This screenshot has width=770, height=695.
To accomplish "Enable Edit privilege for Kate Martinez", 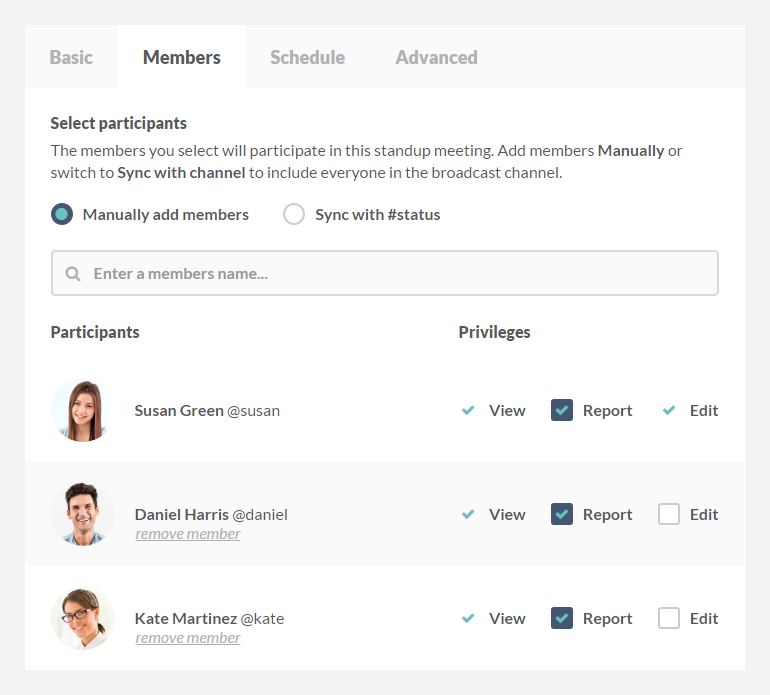I will (669, 618).
